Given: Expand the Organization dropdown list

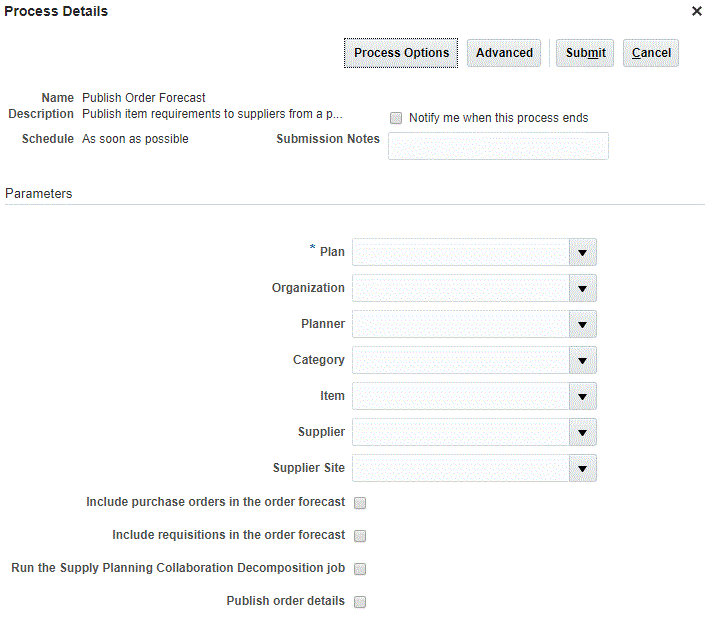Looking at the screenshot, I should click(582, 288).
